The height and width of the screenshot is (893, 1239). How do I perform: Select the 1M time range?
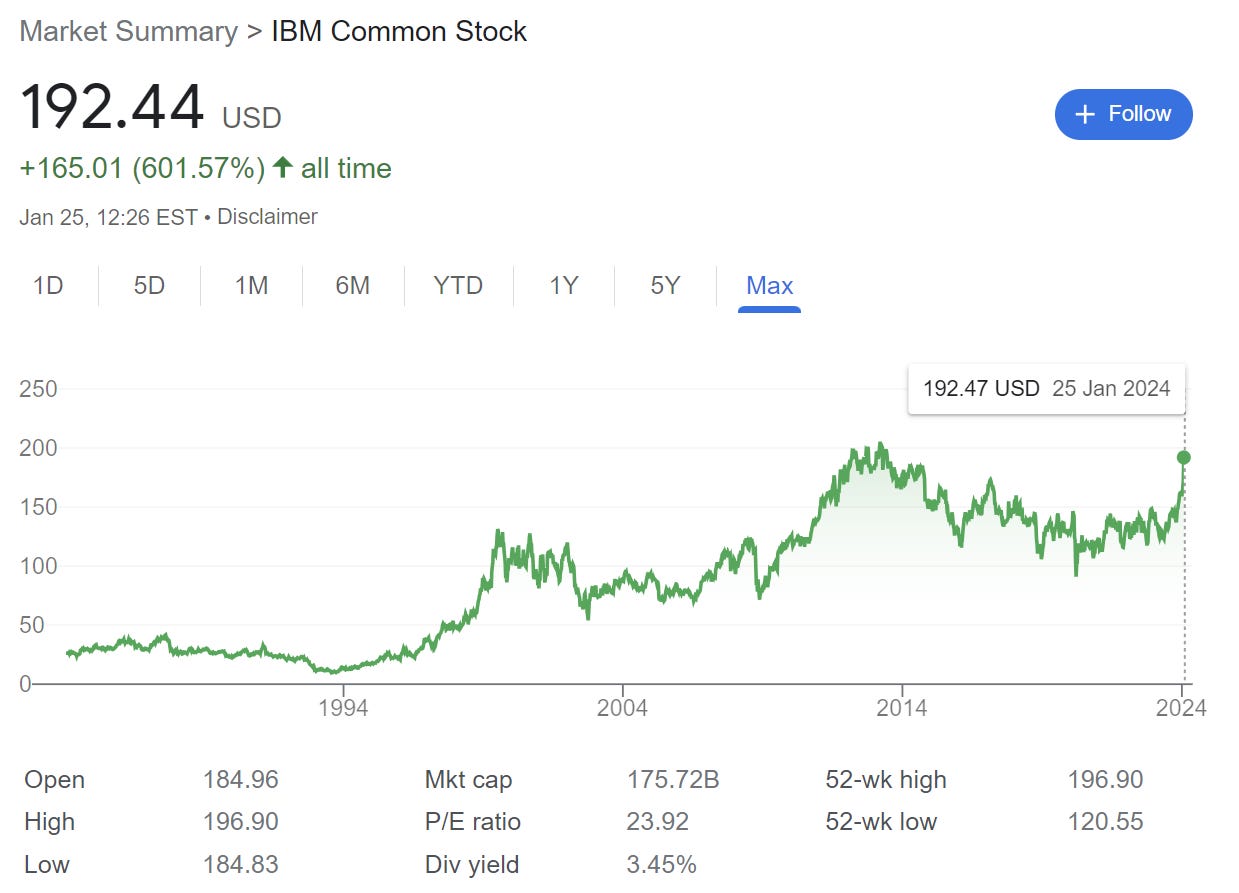pyautogui.click(x=251, y=286)
